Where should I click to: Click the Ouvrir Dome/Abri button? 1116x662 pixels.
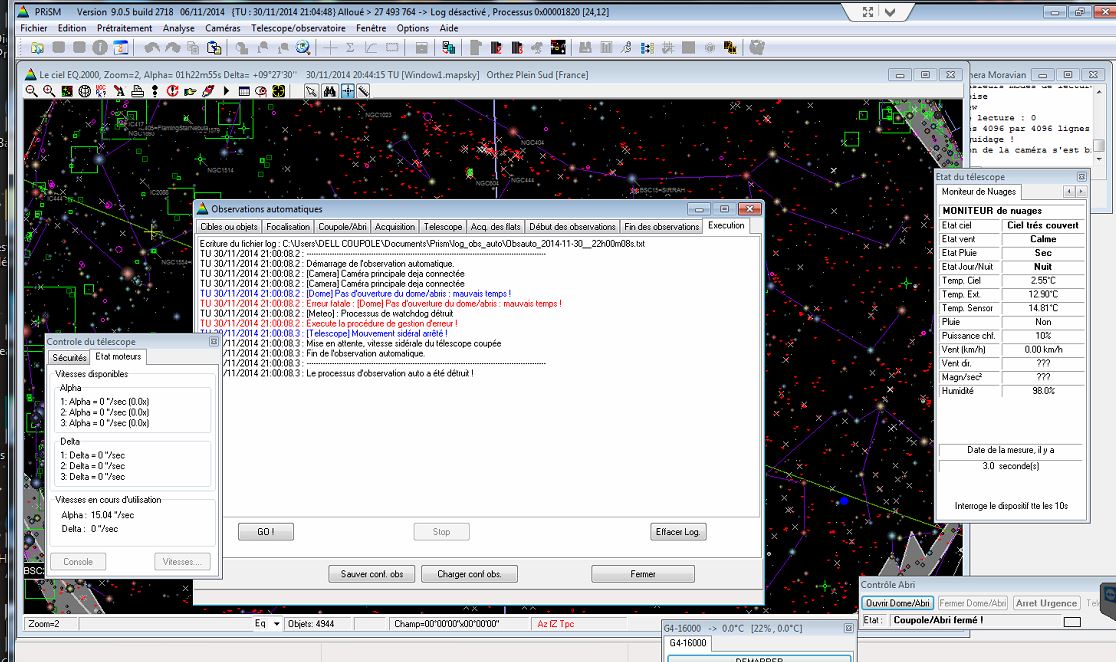click(897, 603)
